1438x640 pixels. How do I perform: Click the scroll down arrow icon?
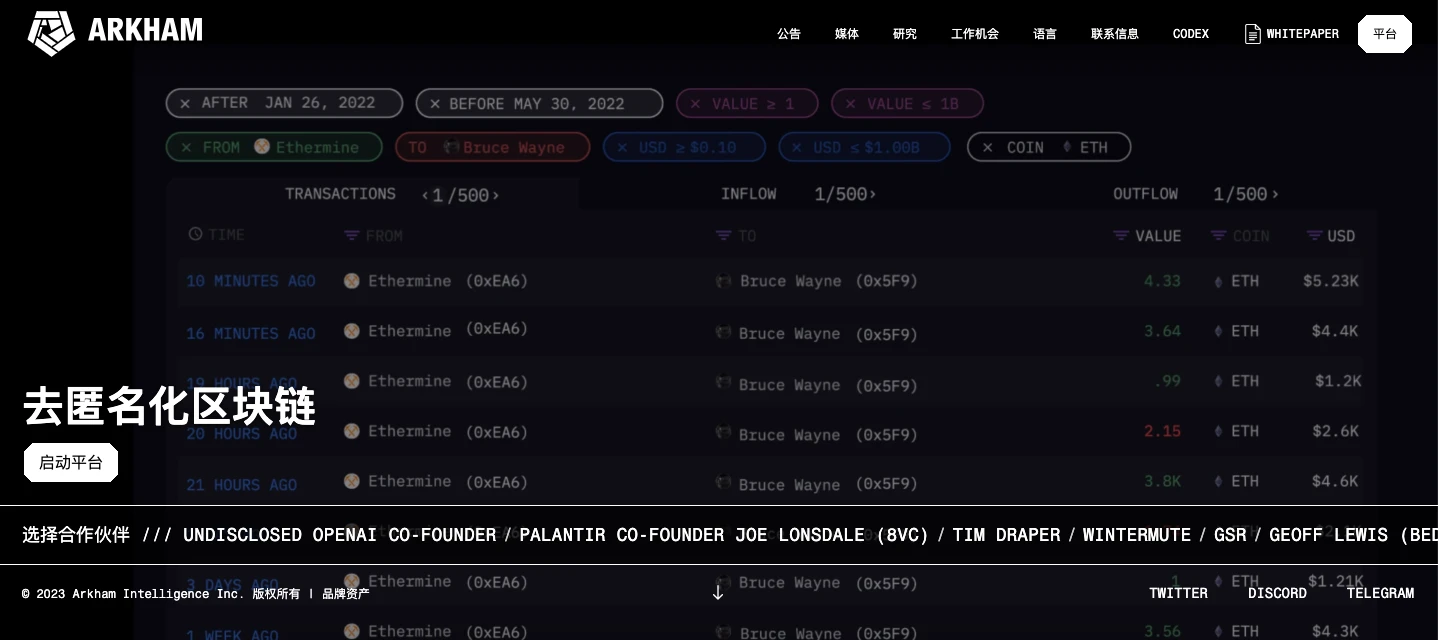point(717,592)
